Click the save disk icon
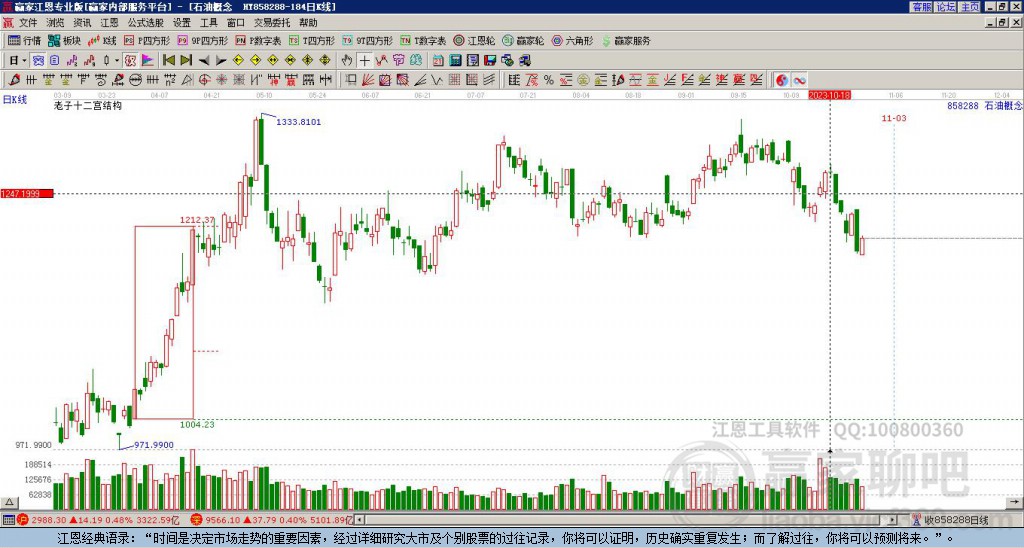The image size is (1024, 548). 490,61
